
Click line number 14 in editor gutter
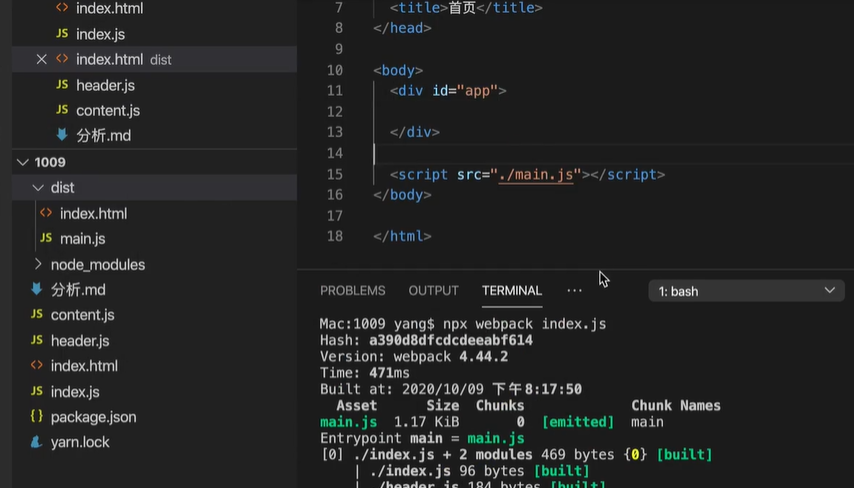[334, 154]
